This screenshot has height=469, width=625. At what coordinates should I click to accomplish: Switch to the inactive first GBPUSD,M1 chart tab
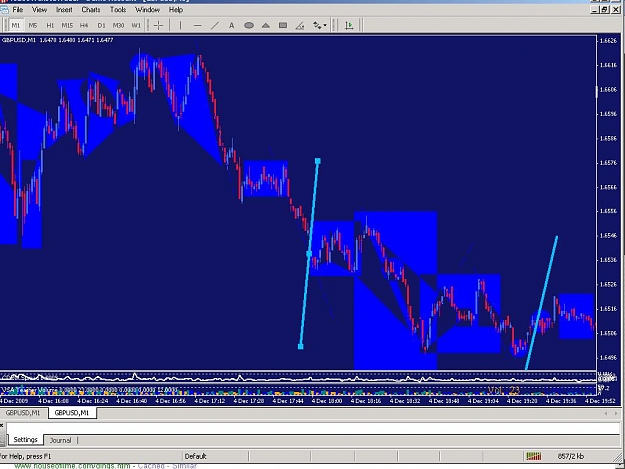23,413
